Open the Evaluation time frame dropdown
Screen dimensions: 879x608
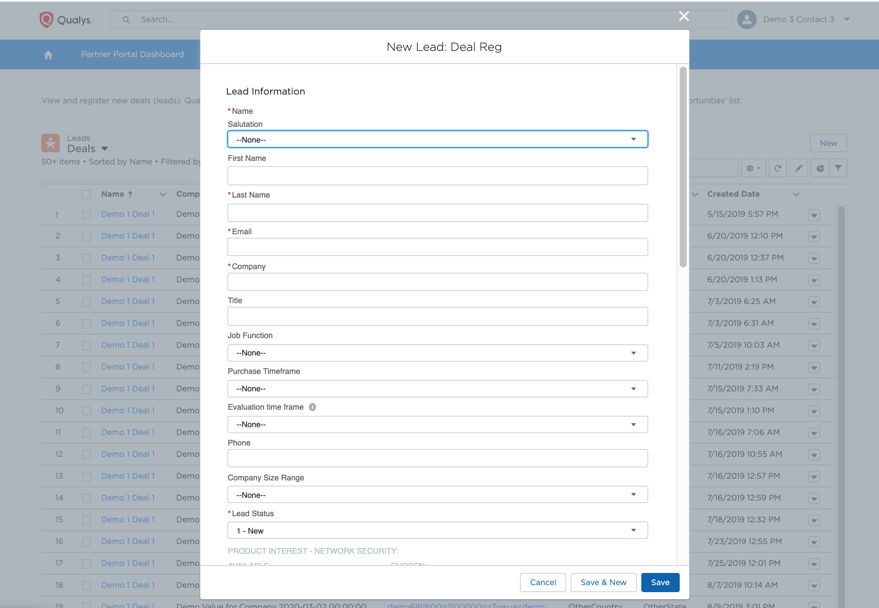tap(437, 425)
